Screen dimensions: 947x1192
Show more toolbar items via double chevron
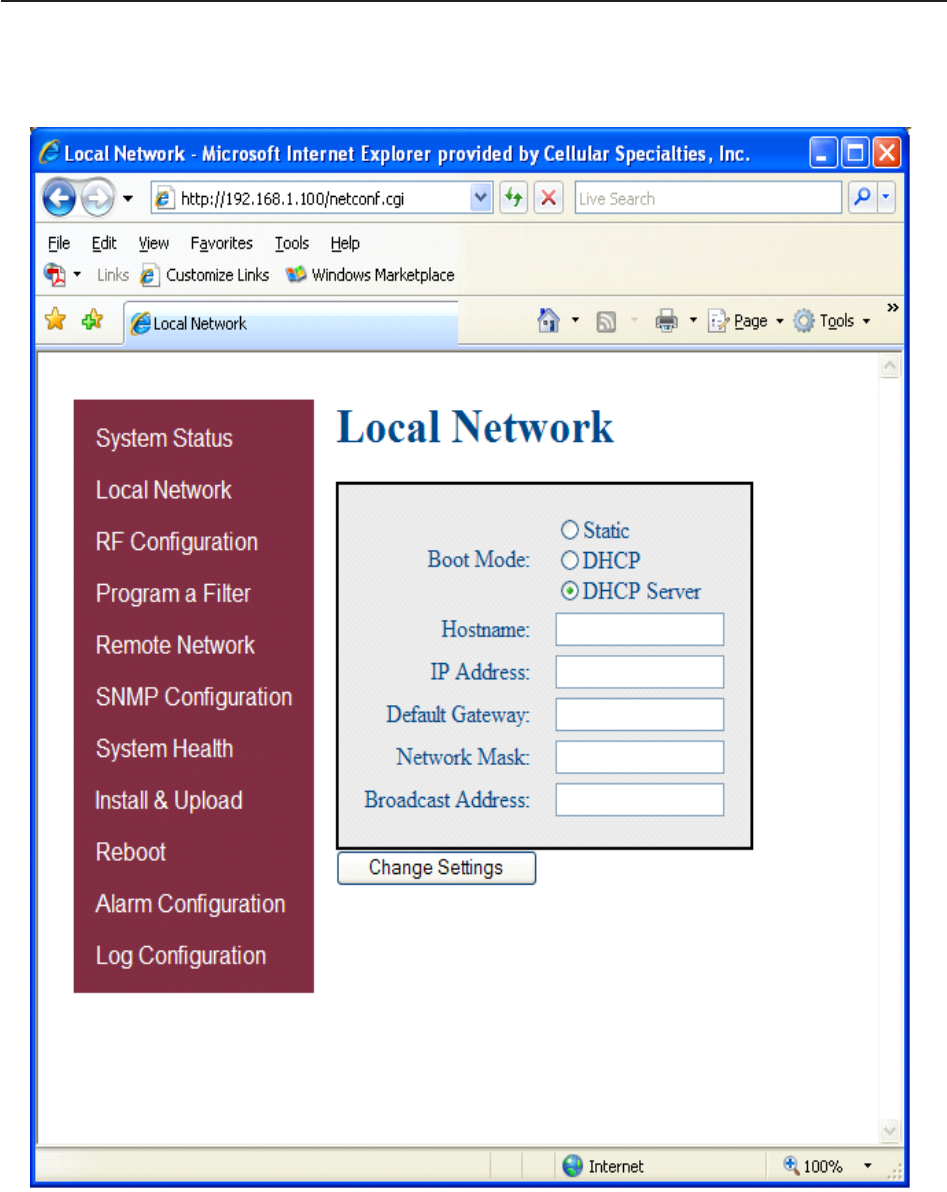tap(893, 308)
